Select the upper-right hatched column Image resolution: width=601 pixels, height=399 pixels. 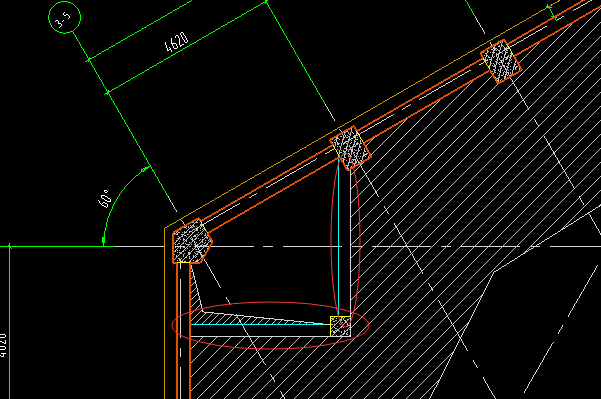(501, 61)
